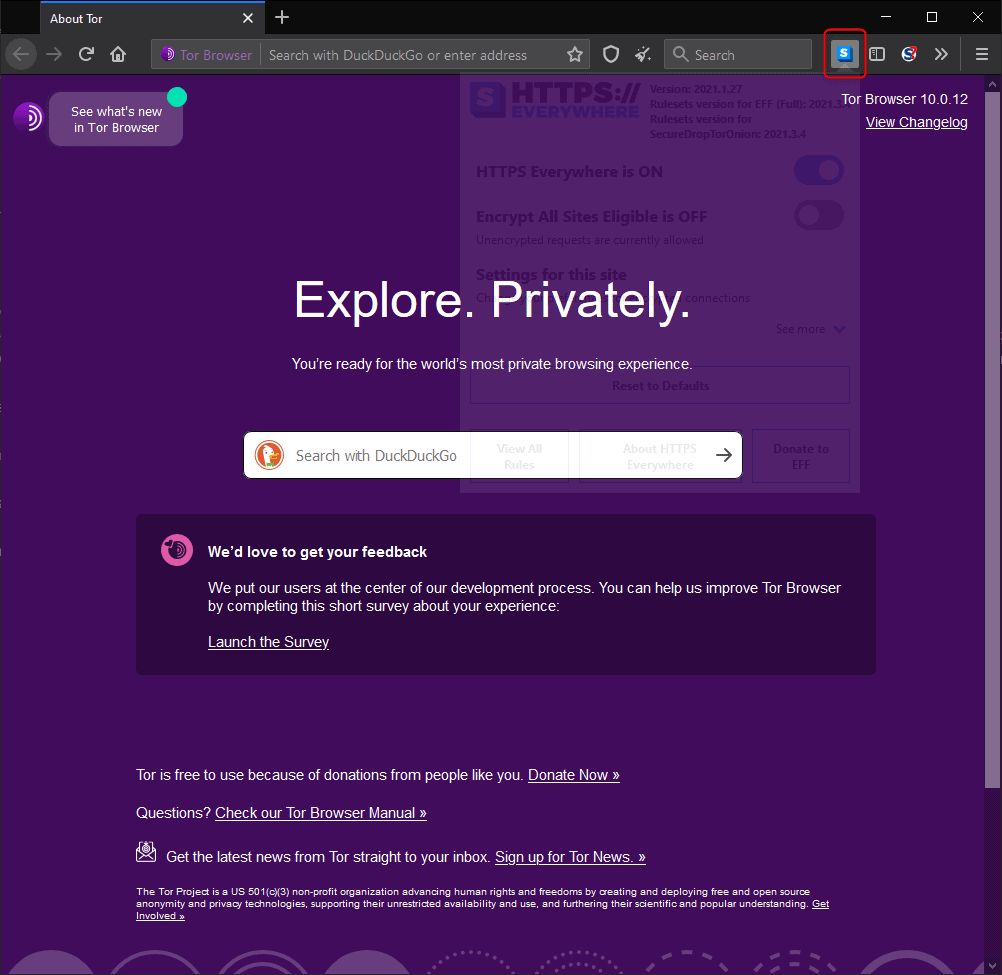Go back with the back arrow button
The width and height of the screenshot is (1002, 975).
[x=21, y=54]
